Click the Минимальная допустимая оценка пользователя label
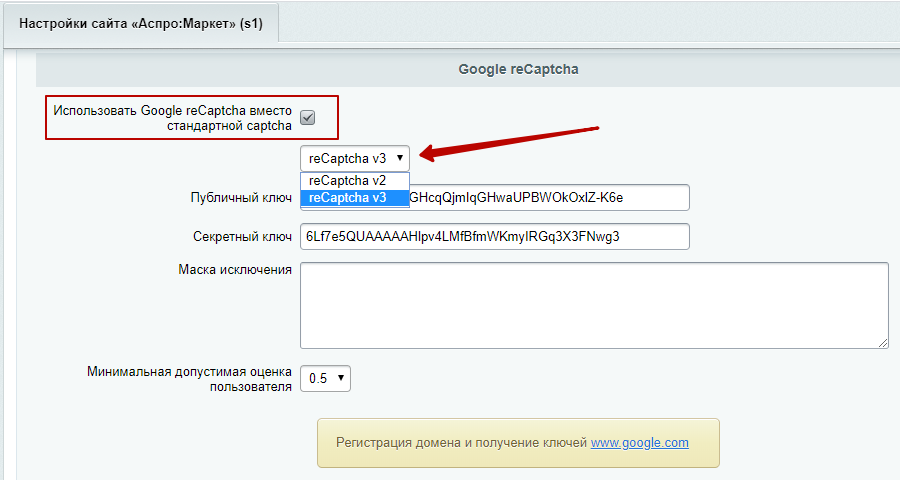 pos(189,379)
